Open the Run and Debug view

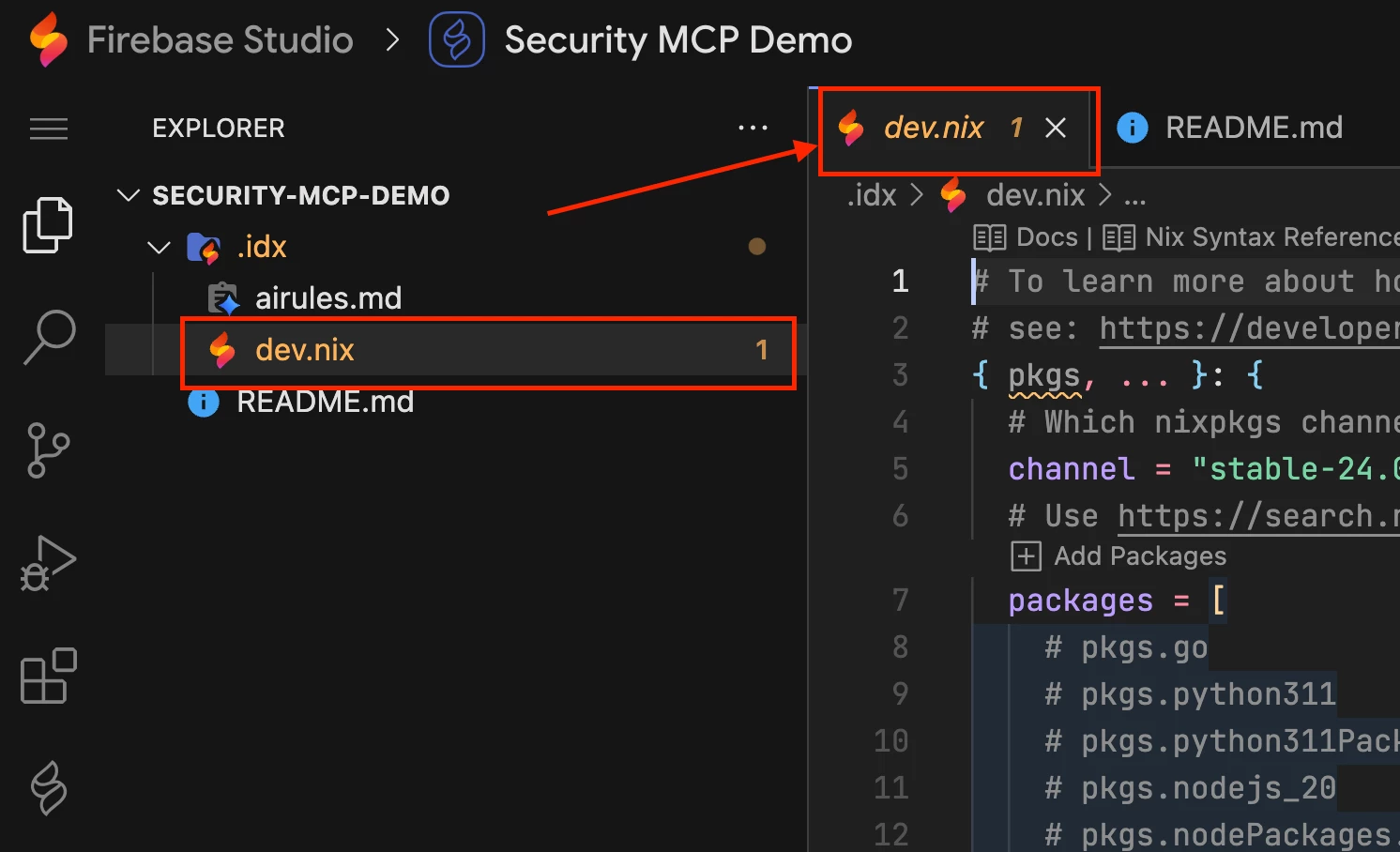(x=48, y=563)
